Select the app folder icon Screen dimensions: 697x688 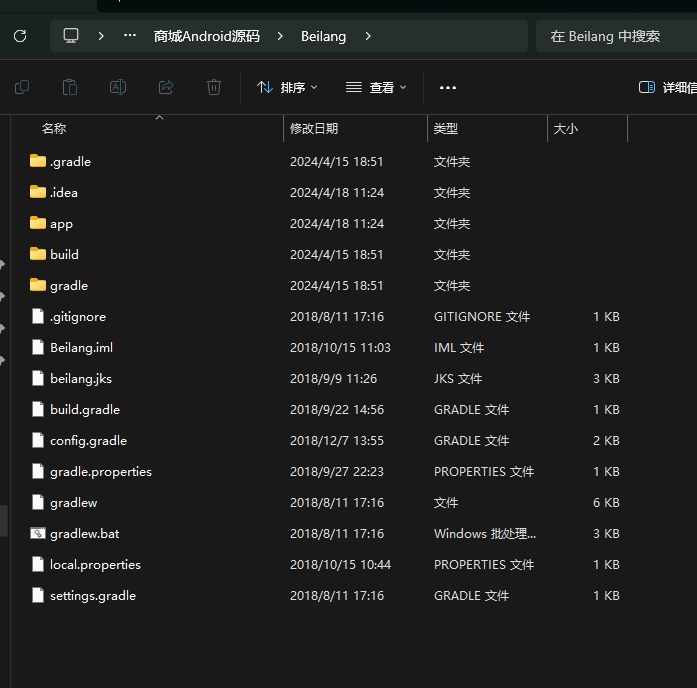pyautogui.click(x=38, y=223)
